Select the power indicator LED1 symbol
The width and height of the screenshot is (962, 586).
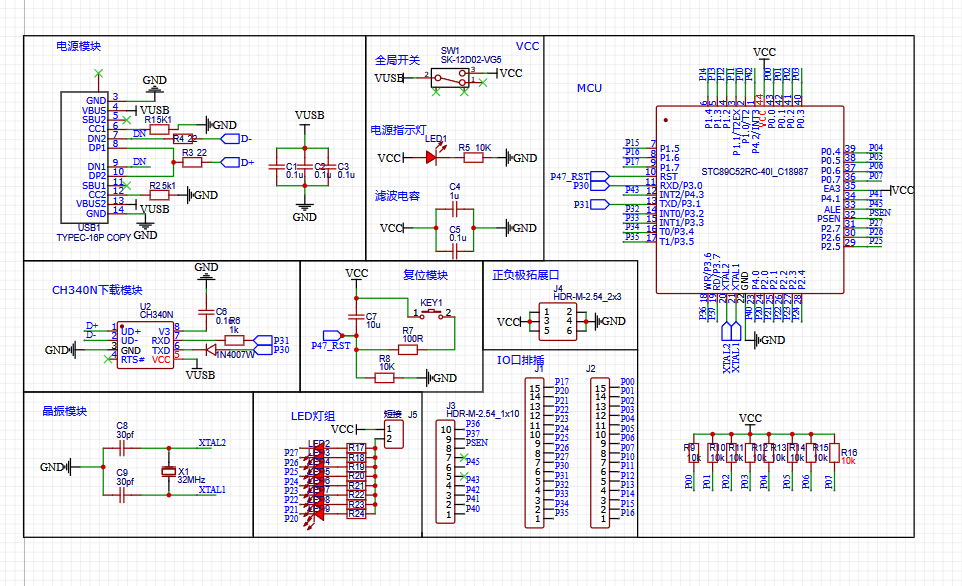(x=433, y=157)
